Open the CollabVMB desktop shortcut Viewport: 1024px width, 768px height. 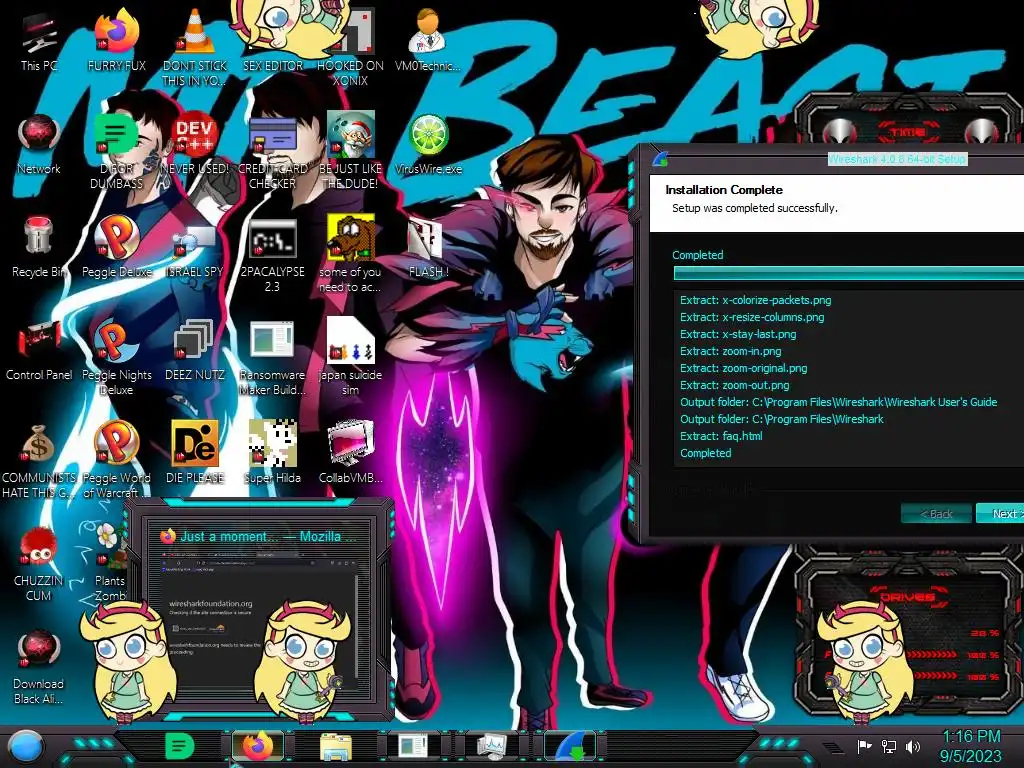pos(350,452)
